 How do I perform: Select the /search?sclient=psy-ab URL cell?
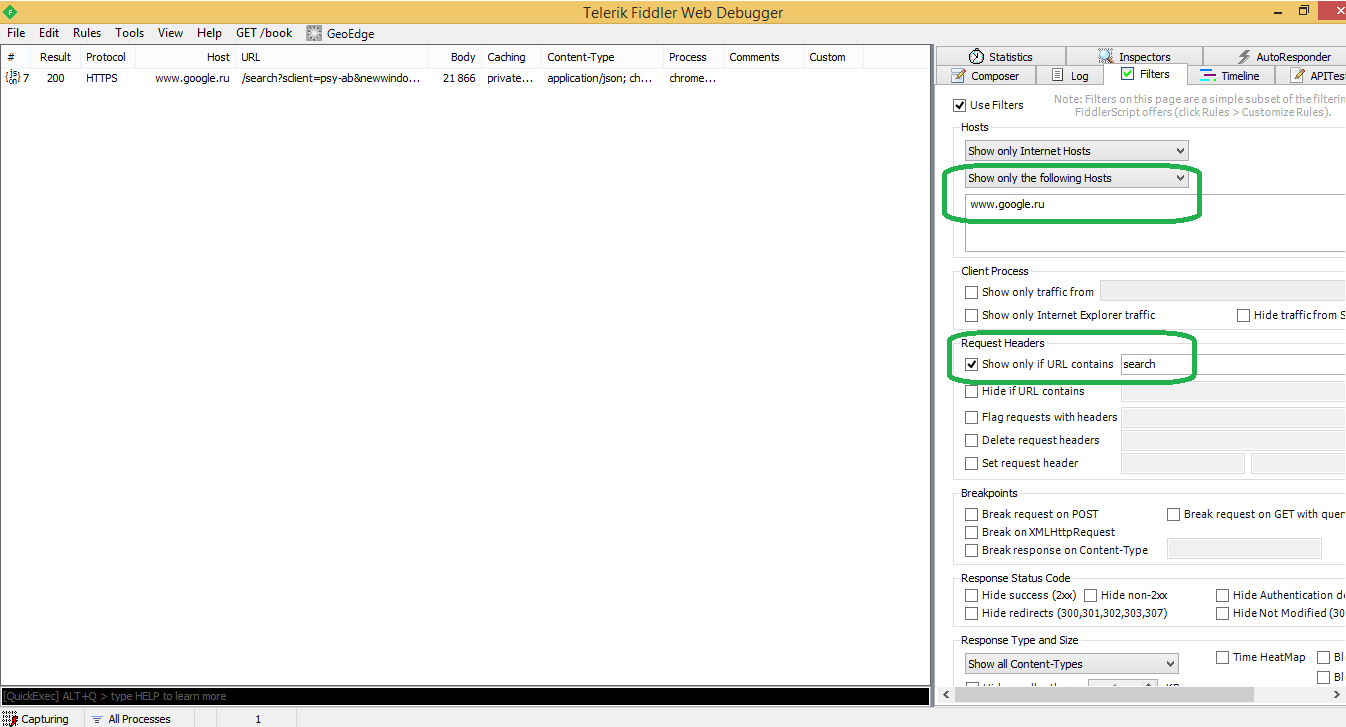coord(331,78)
